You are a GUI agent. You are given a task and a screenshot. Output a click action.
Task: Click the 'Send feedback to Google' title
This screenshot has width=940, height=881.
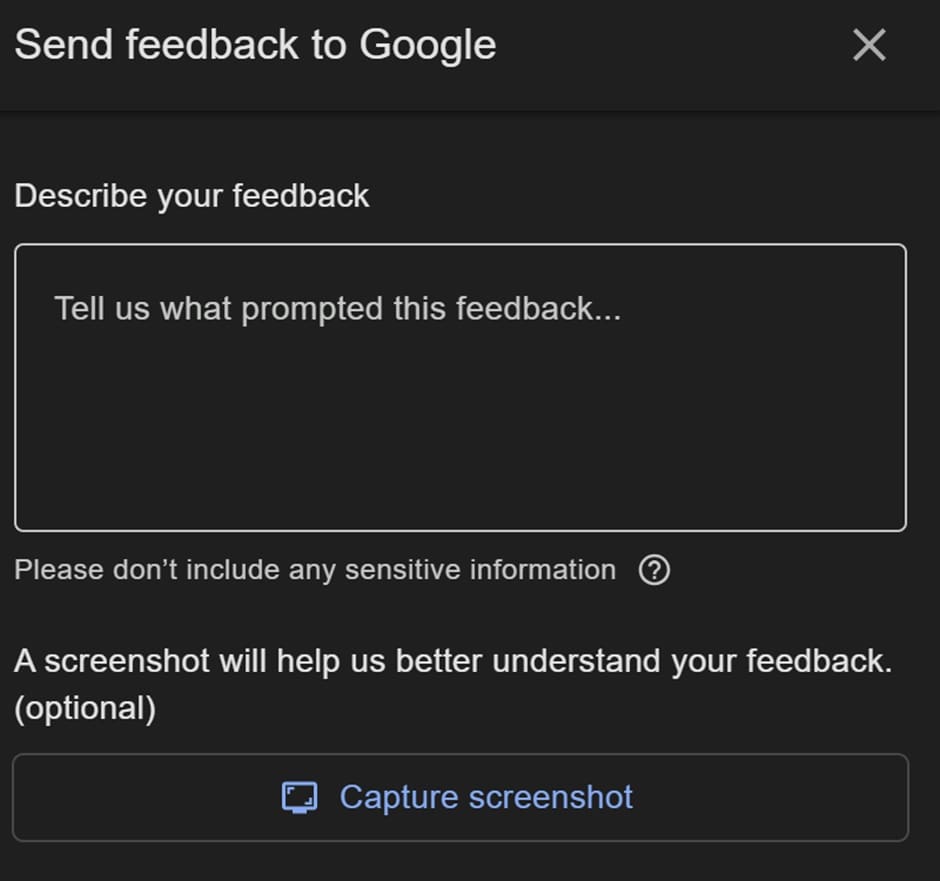tap(255, 46)
